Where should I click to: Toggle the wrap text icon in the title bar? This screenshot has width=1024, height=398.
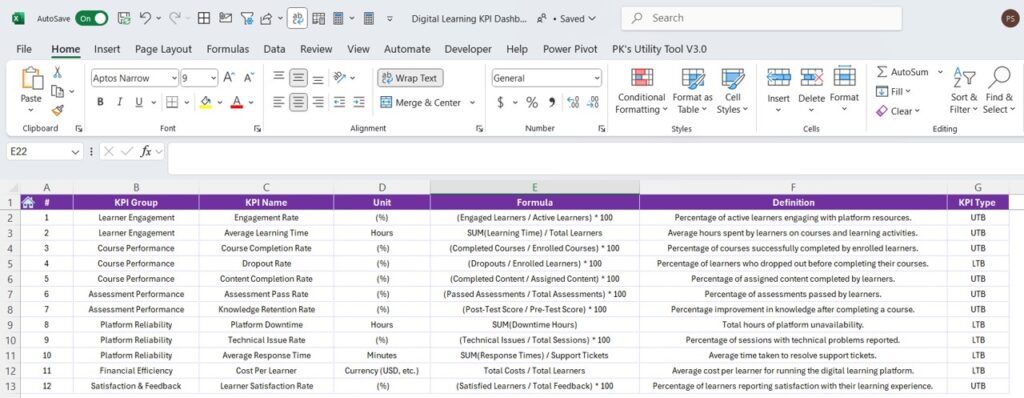(x=297, y=18)
